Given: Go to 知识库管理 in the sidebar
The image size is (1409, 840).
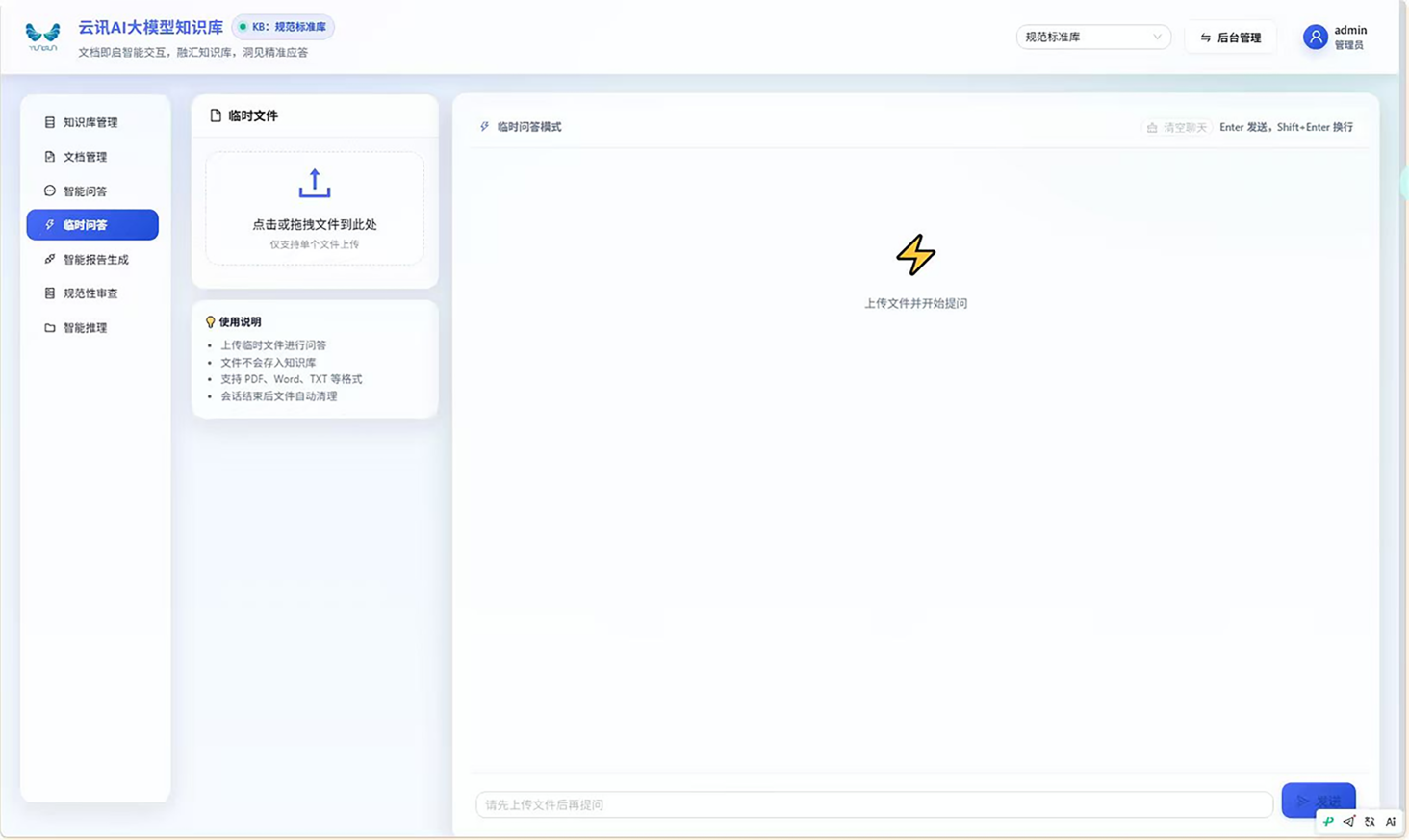Looking at the screenshot, I should (92, 122).
